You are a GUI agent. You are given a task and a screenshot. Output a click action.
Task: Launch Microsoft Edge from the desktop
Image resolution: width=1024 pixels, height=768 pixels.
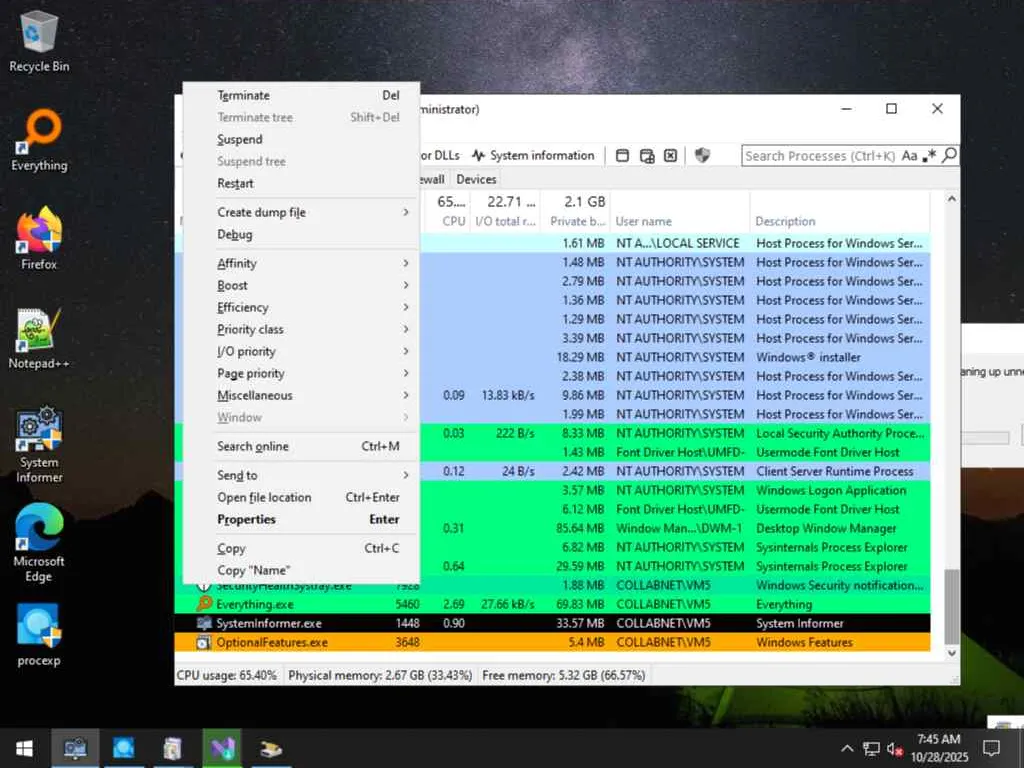point(39,542)
